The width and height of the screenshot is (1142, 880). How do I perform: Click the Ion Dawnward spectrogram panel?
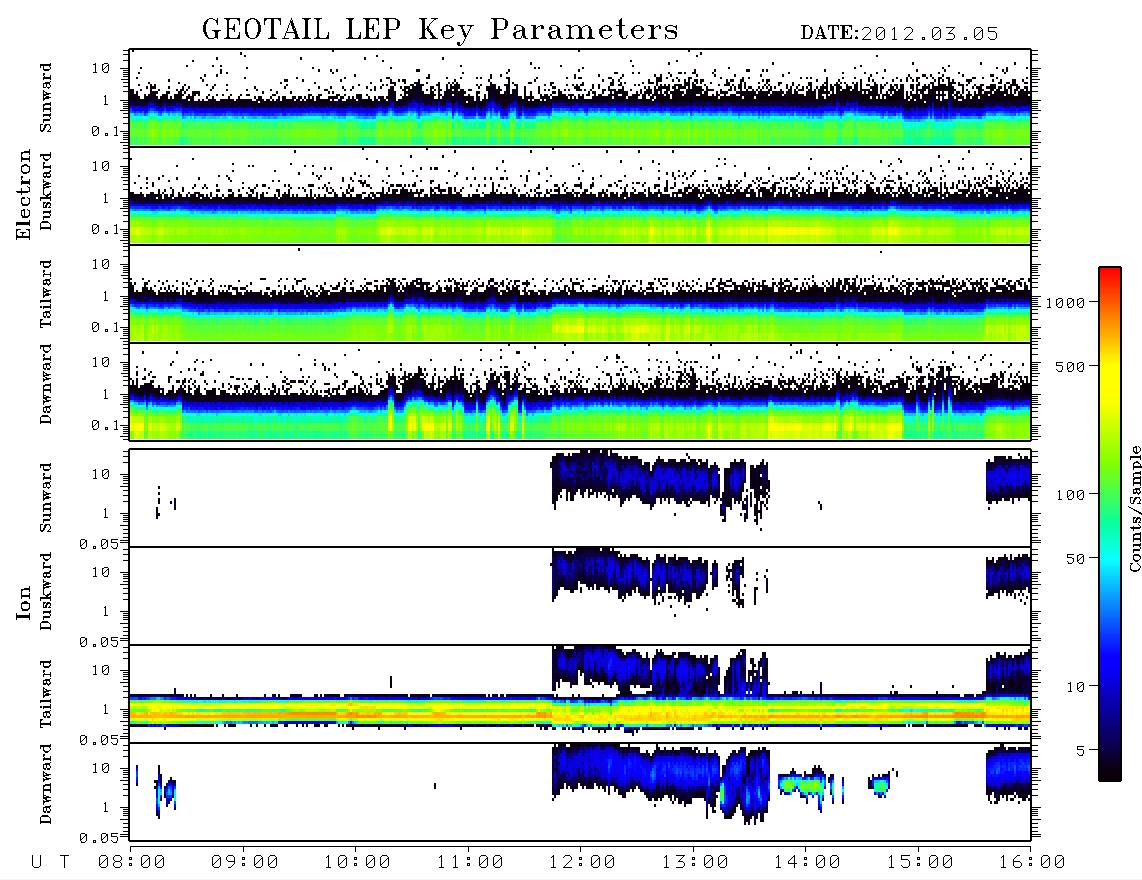tap(580, 791)
